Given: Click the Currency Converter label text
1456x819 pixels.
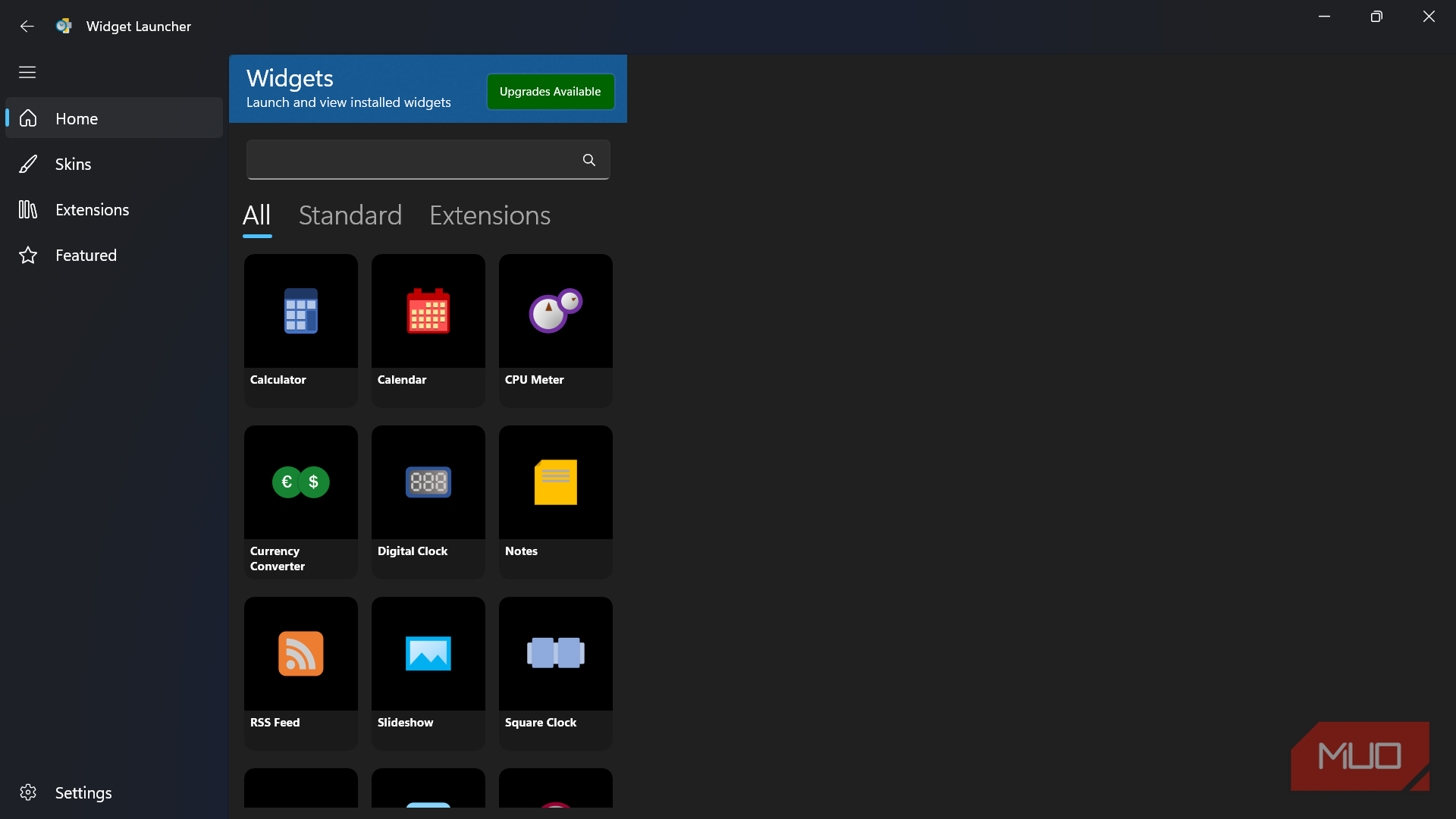Looking at the screenshot, I should point(278,559).
